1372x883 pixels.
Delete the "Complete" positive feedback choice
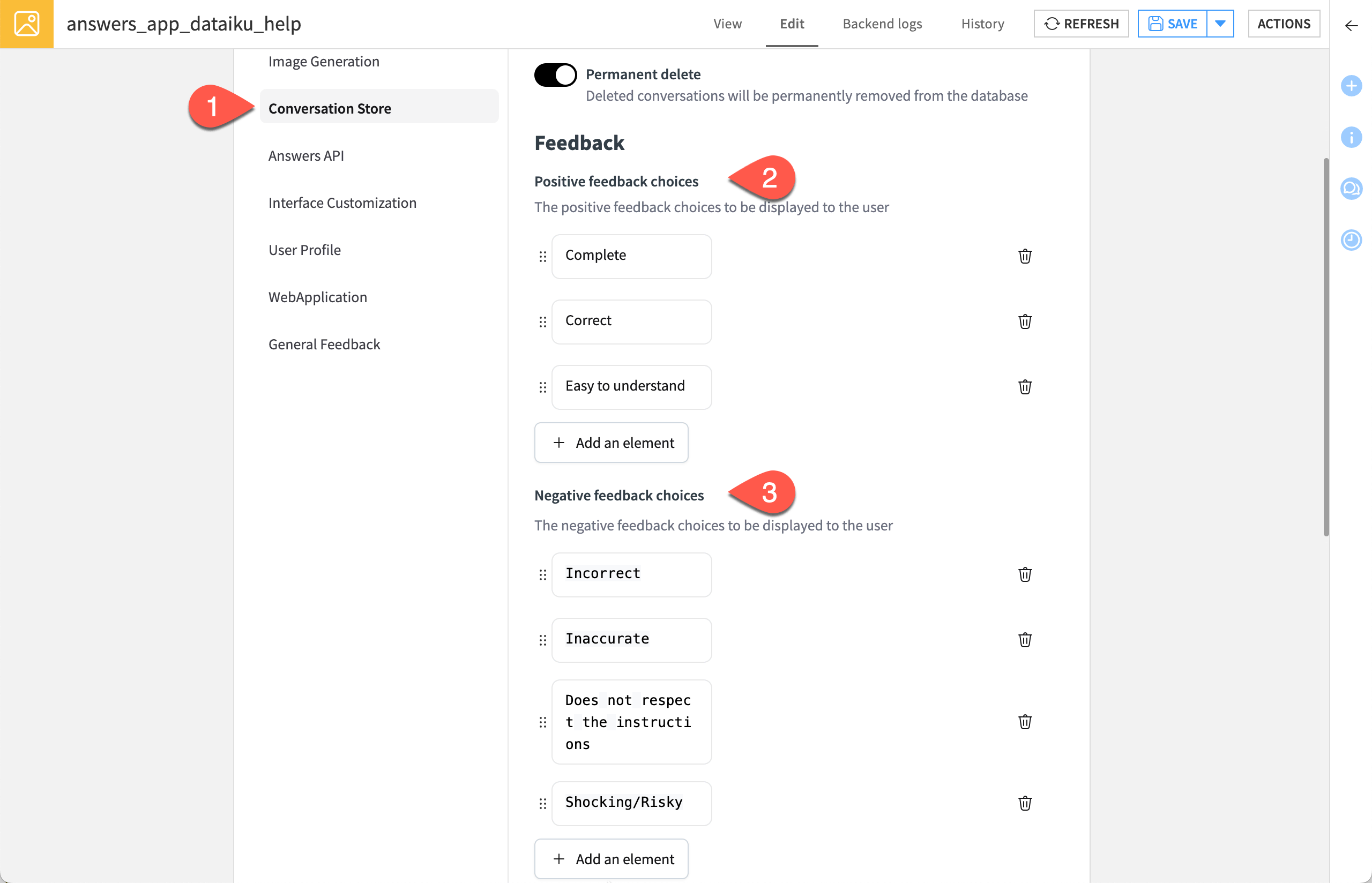(x=1025, y=256)
